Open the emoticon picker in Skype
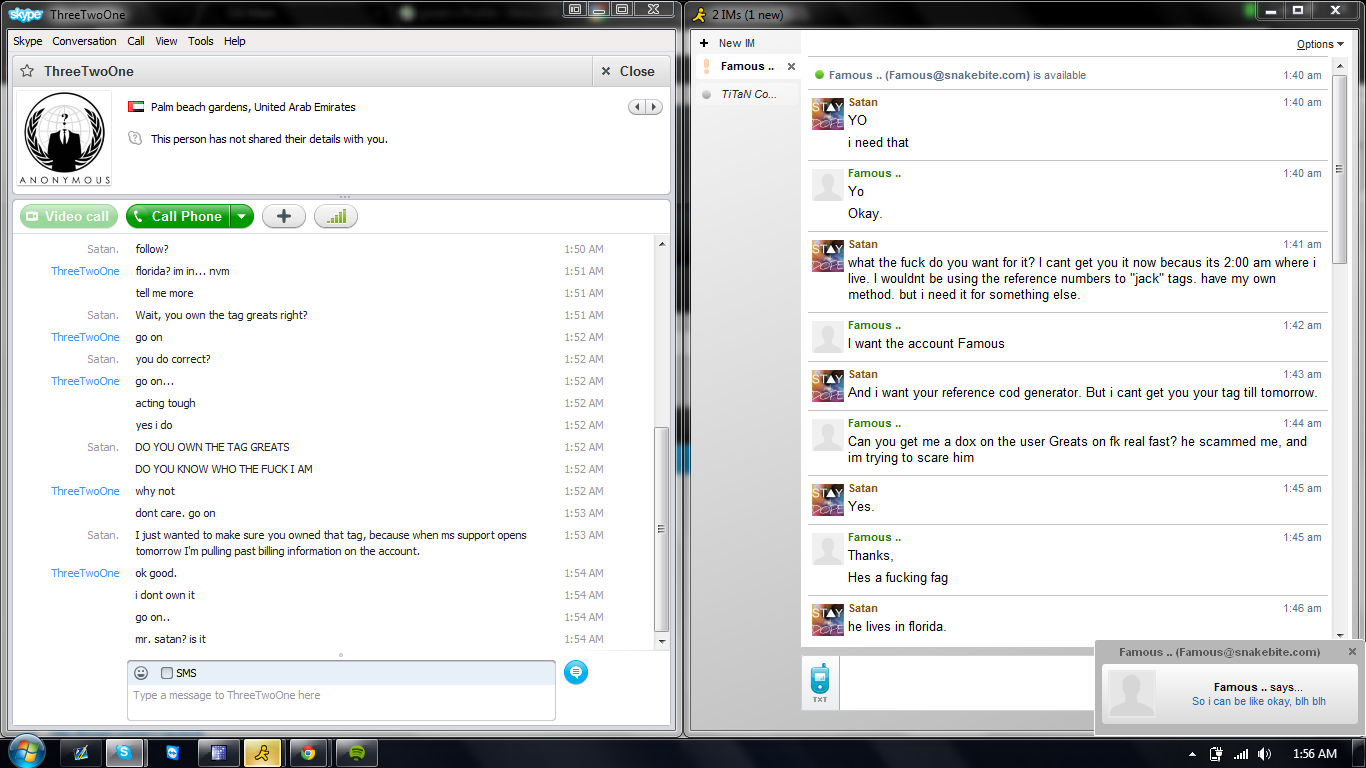Screen dimensions: 1366x768 click(x=142, y=673)
